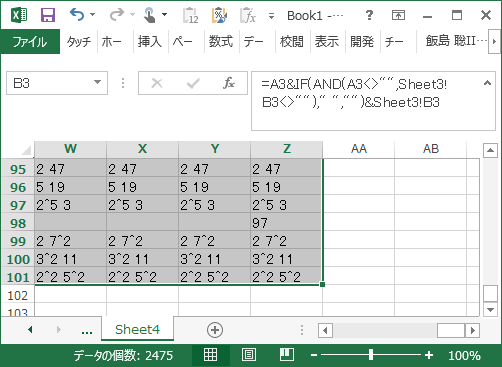The image size is (502, 367).
Task: Click the paste values clipboard icon
Action: point(191,15)
